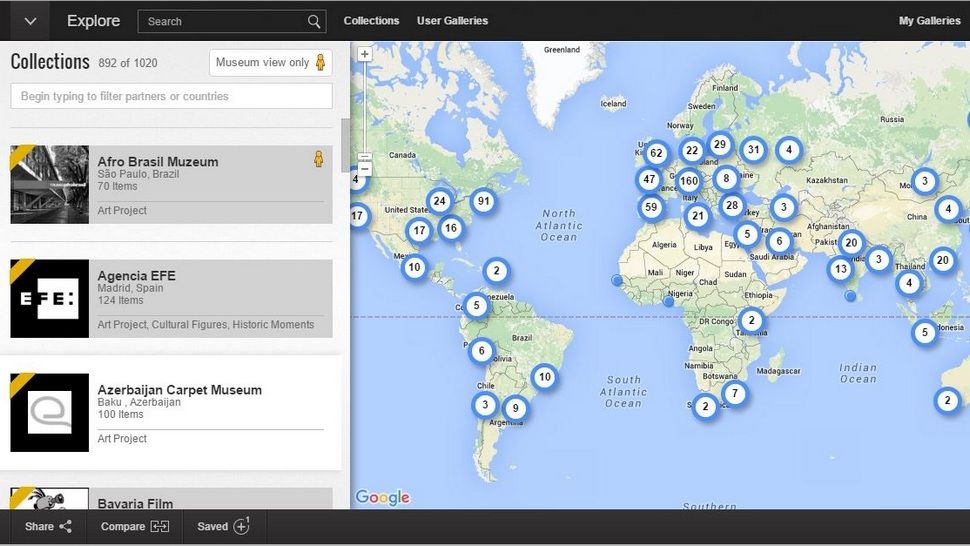The height and width of the screenshot is (546, 970).
Task: Open My Galleries
Action: pyautogui.click(x=929, y=20)
